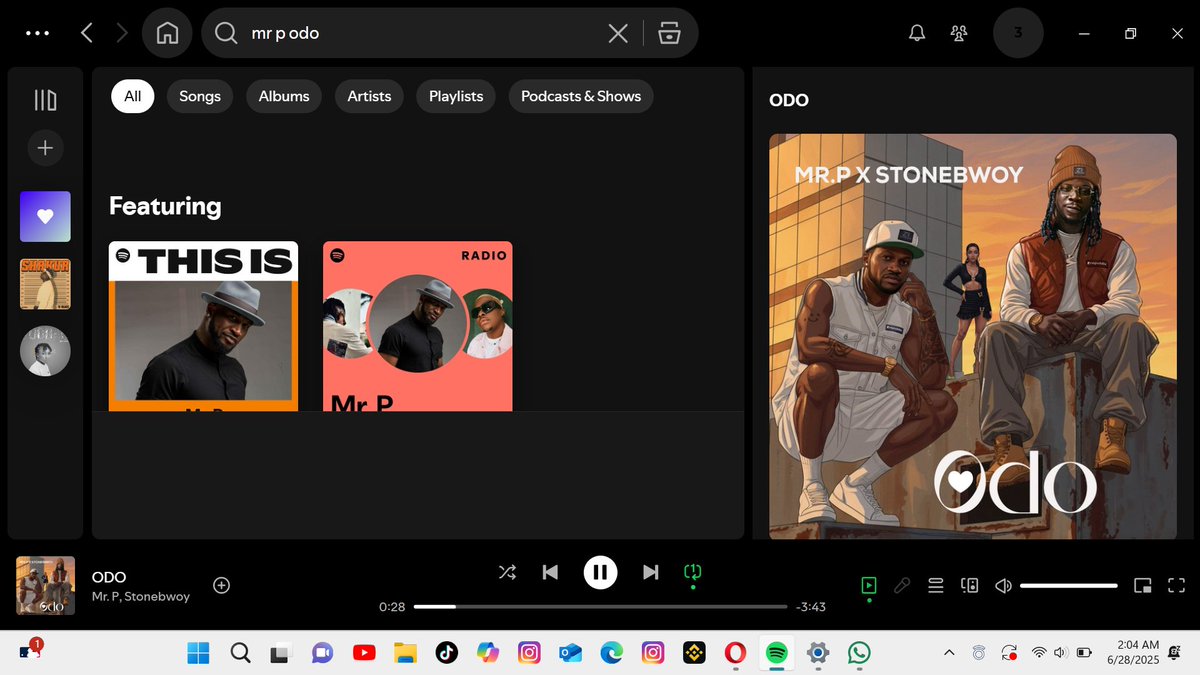
Task: Add ODO to Liked Songs with plus icon
Action: (x=222, y=585)
